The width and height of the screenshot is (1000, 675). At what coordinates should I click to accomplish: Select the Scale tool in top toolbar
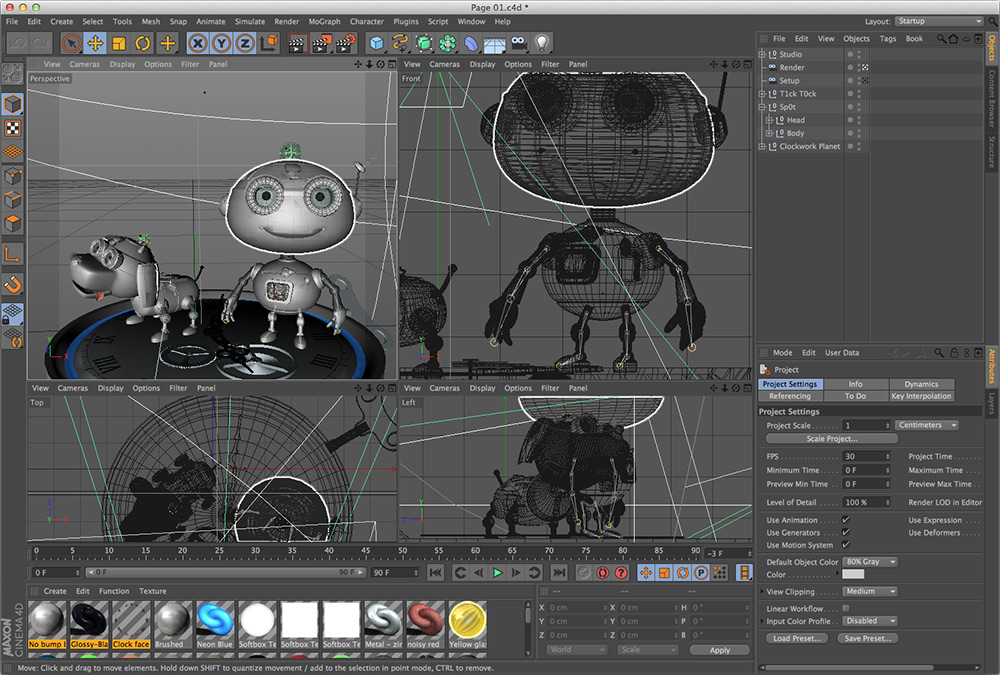pos(119,43)
